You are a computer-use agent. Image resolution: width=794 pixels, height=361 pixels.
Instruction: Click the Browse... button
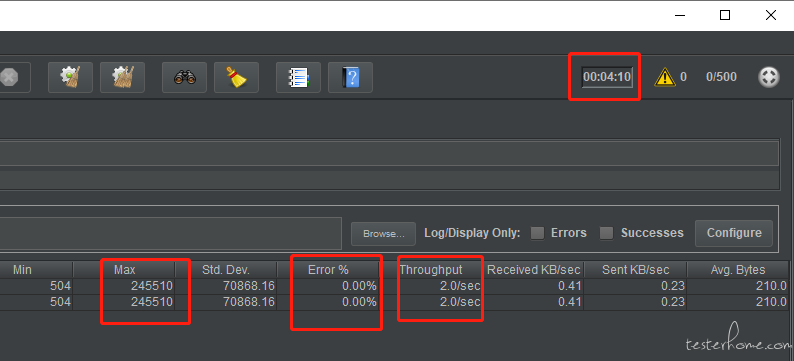(x=383, y=234)
